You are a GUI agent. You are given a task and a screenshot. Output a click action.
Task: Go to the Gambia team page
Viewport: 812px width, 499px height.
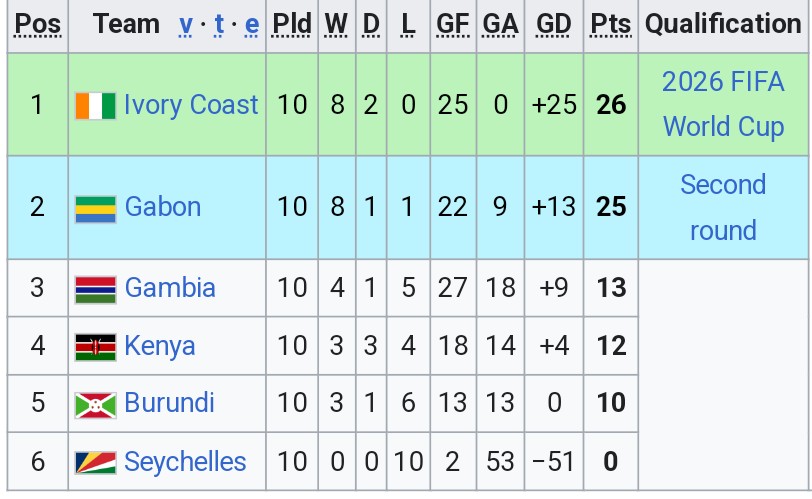(x=170, y=288)
